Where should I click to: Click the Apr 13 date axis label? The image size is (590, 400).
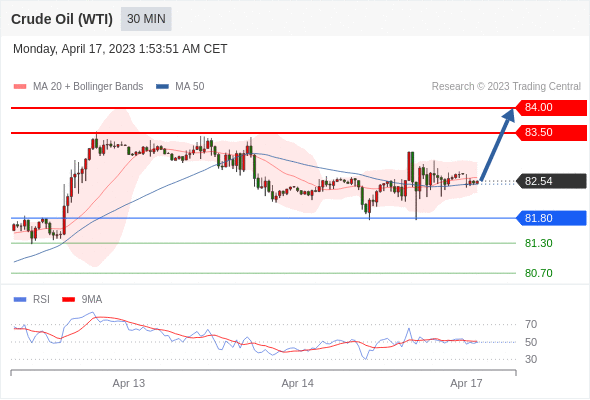point(129,383)
